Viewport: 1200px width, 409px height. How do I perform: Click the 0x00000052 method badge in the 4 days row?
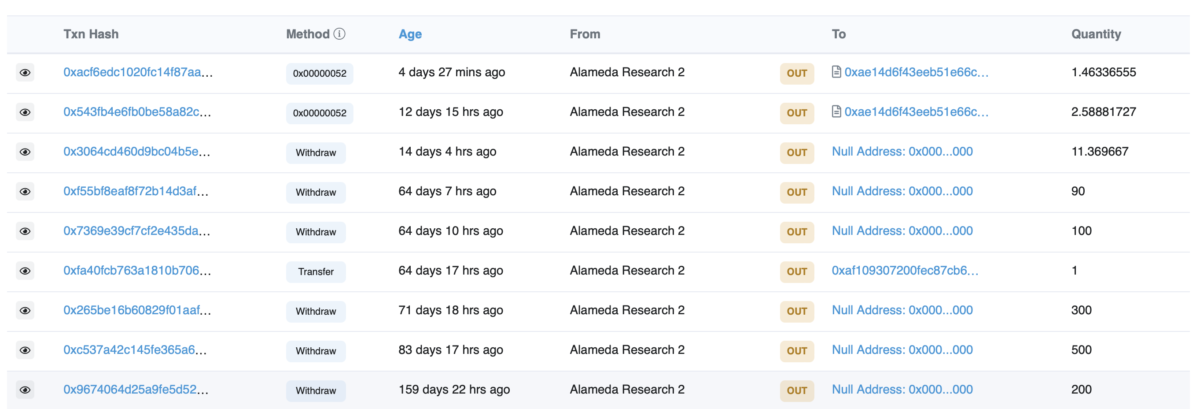320,73
